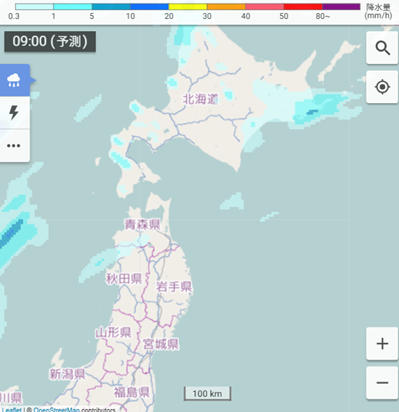Click the 09:00 (予測) time label

point(50,42)
